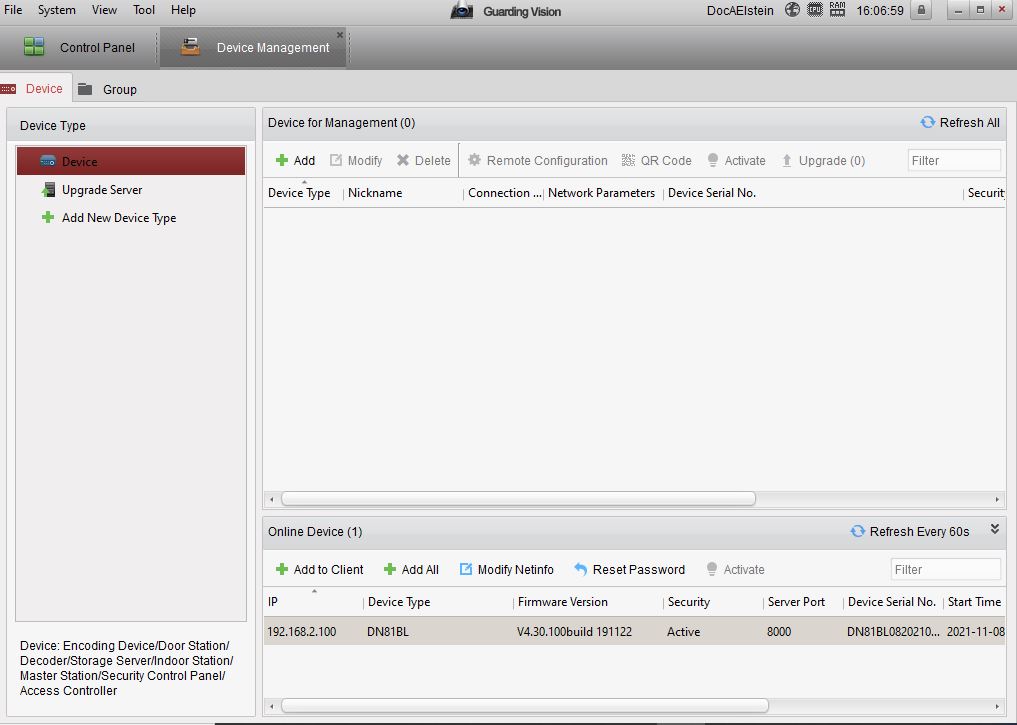Click Reset Password
Viewport: 1017px width, 725px height.
pos(629,569)
